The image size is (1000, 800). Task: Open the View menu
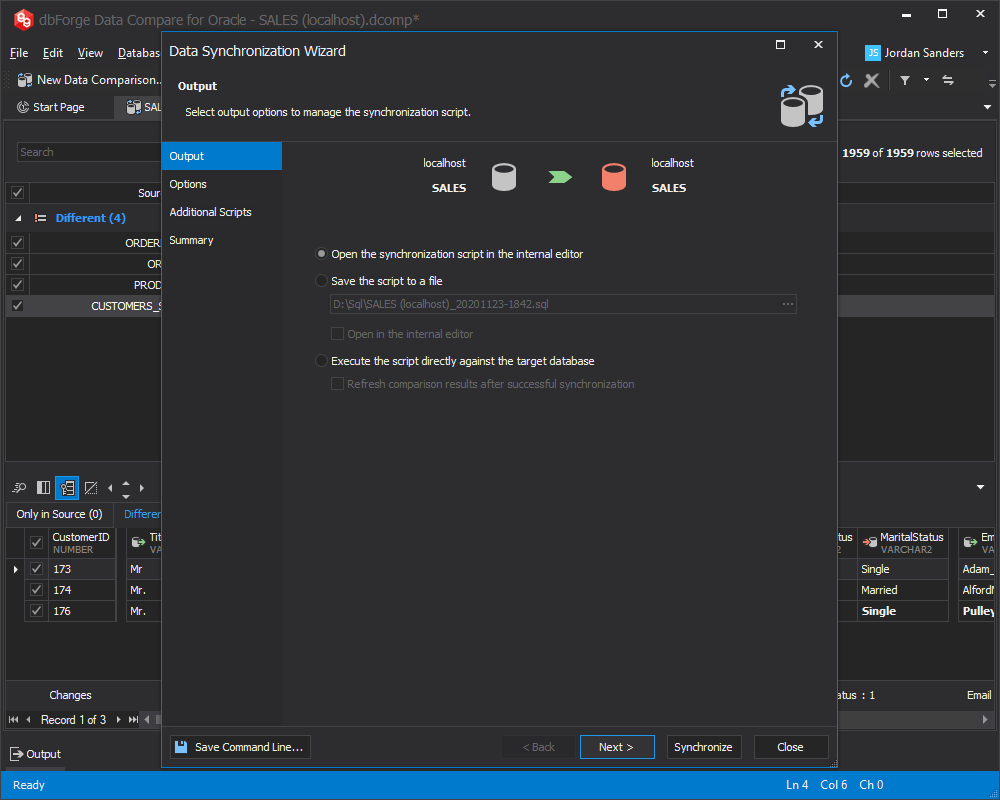[x=90, y=53]
